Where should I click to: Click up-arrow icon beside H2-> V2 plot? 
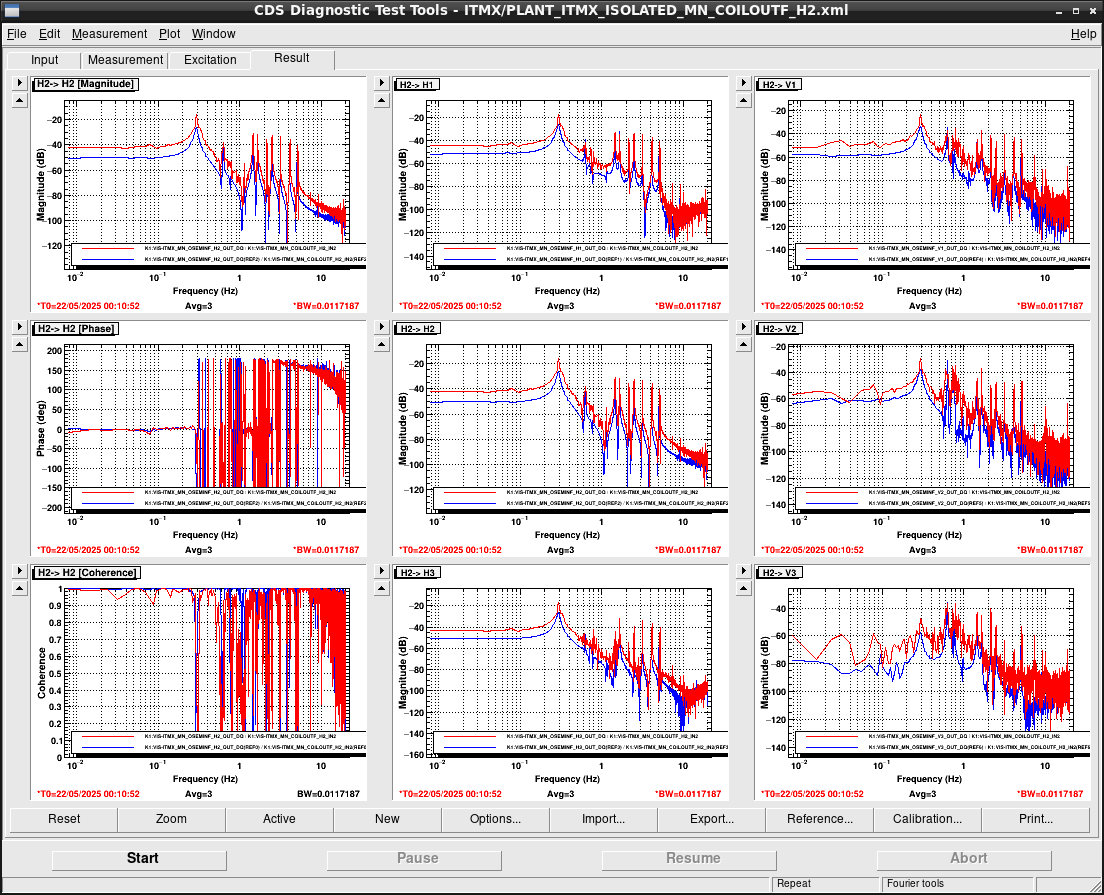pyautogui.click(x=744, y=345)
